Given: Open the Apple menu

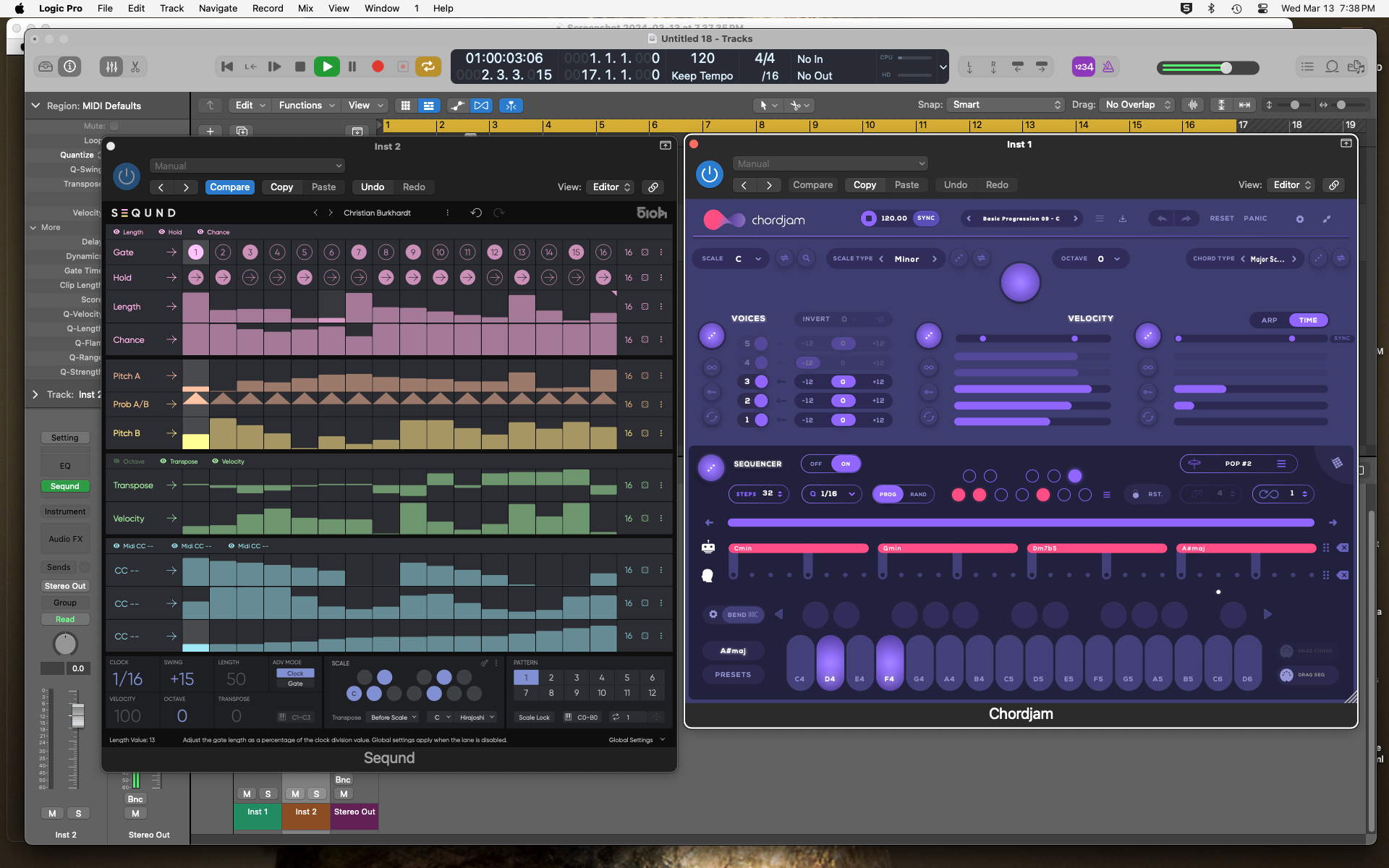Looking at the screenshot, I should (20, 8).
